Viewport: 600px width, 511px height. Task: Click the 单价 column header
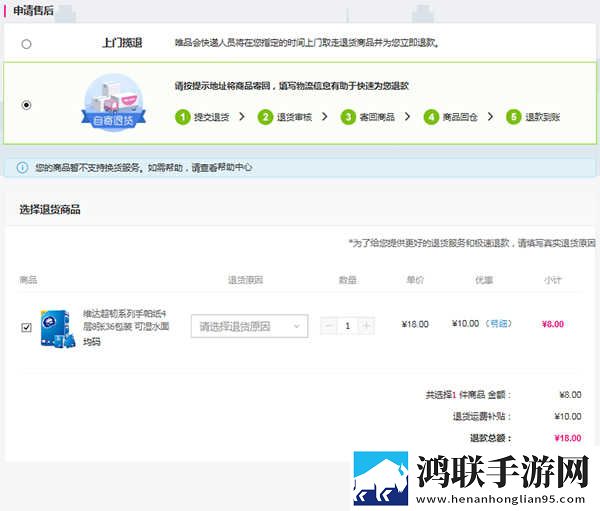tap(415, 280)
